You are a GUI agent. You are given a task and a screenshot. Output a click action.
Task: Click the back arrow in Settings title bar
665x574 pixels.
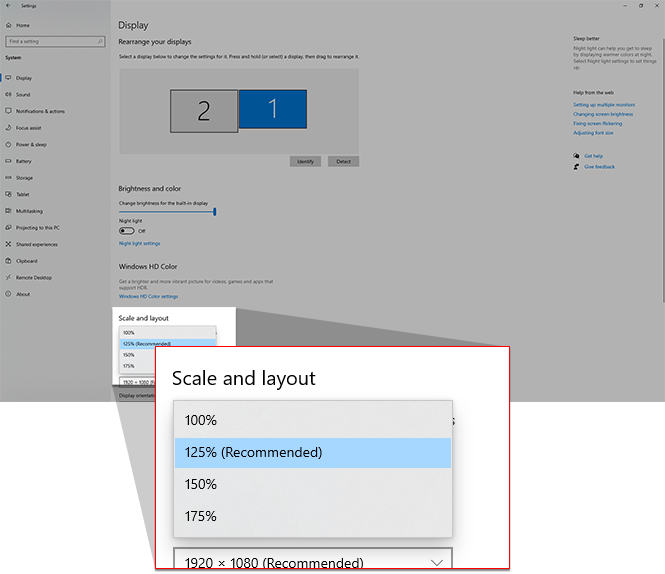[x=8, y=6]
